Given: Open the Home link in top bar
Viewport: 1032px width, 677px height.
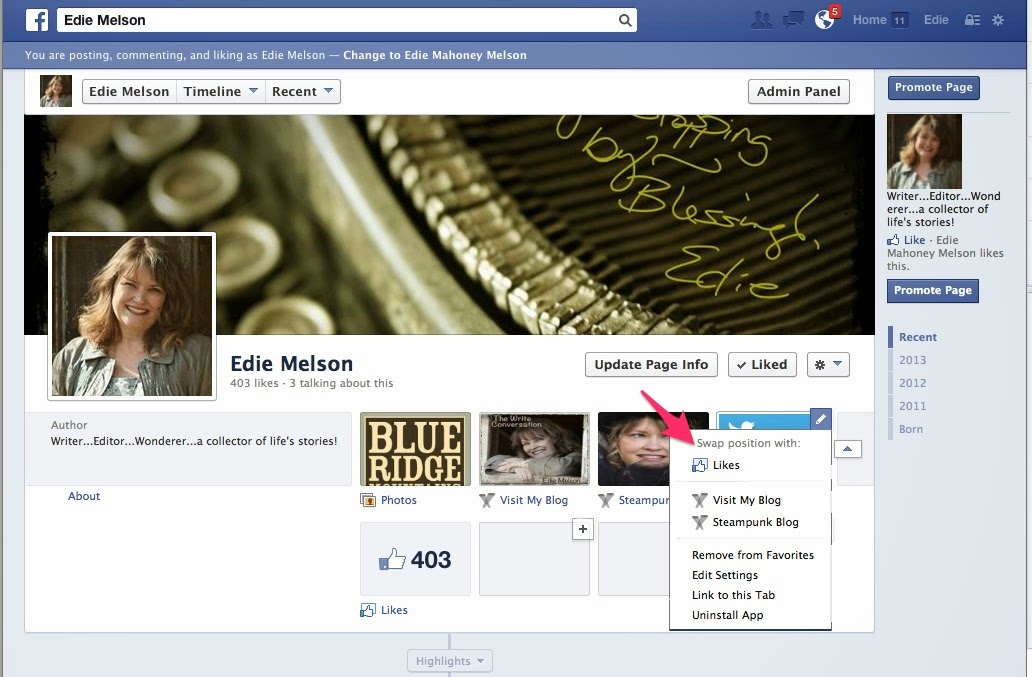Looking at the screenshot, I should click(869, 20).
